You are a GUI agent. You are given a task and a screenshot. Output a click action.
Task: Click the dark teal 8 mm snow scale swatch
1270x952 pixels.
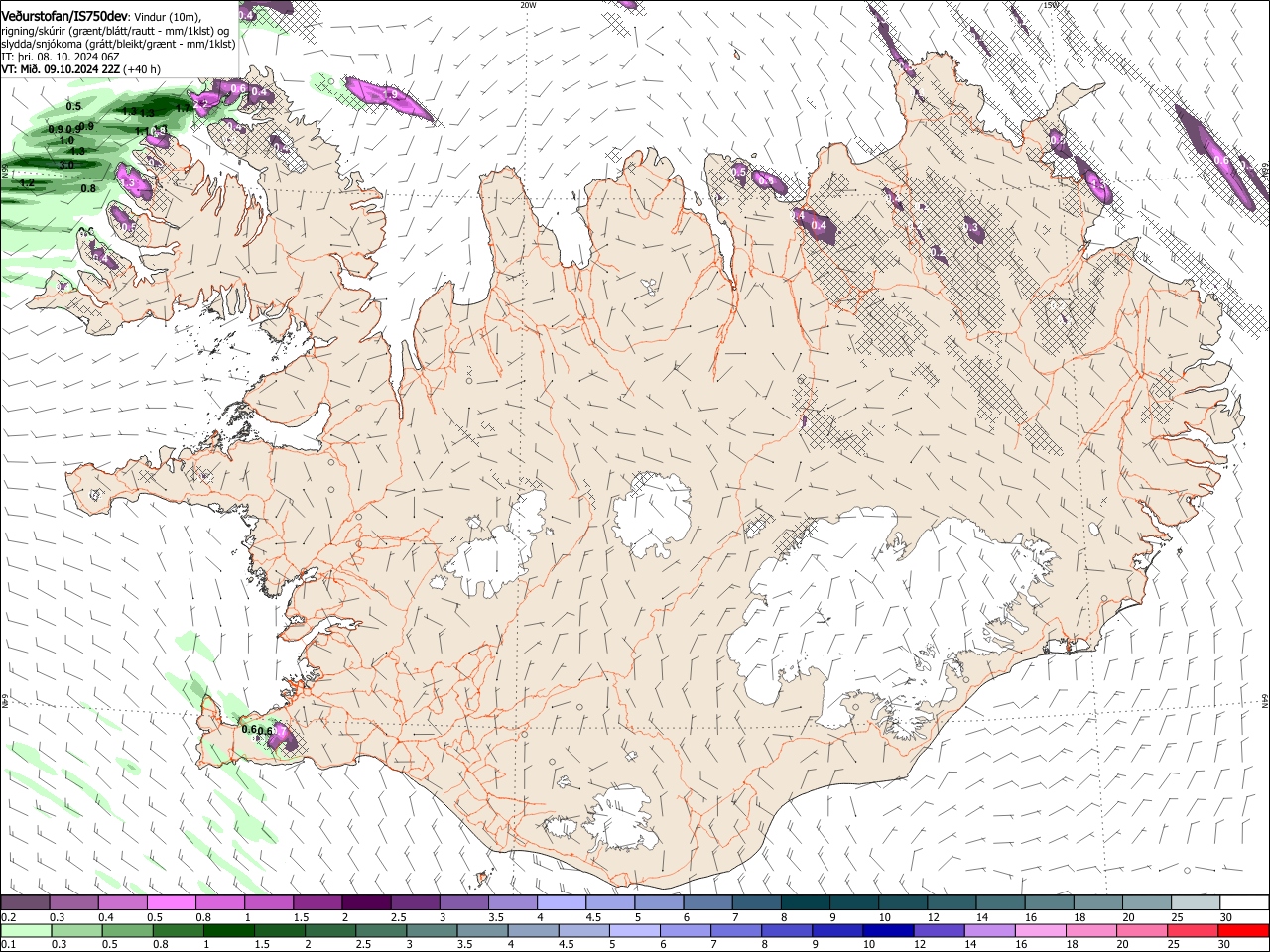[805, 902]
